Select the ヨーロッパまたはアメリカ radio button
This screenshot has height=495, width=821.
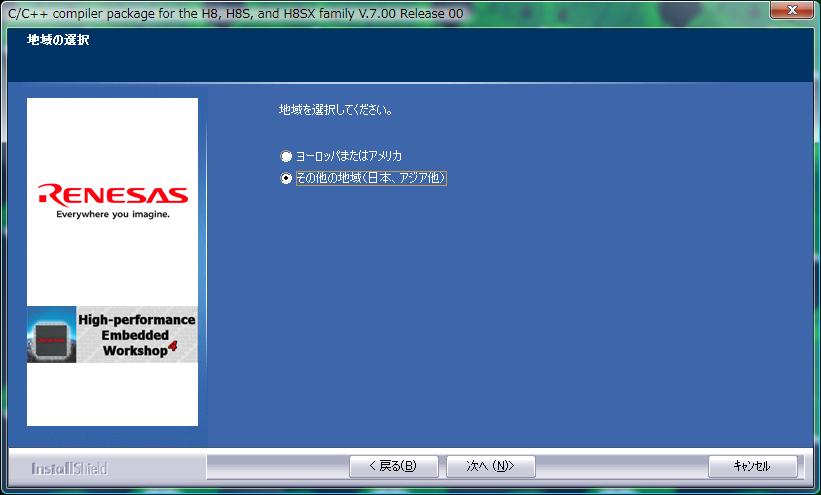point(286,157)
